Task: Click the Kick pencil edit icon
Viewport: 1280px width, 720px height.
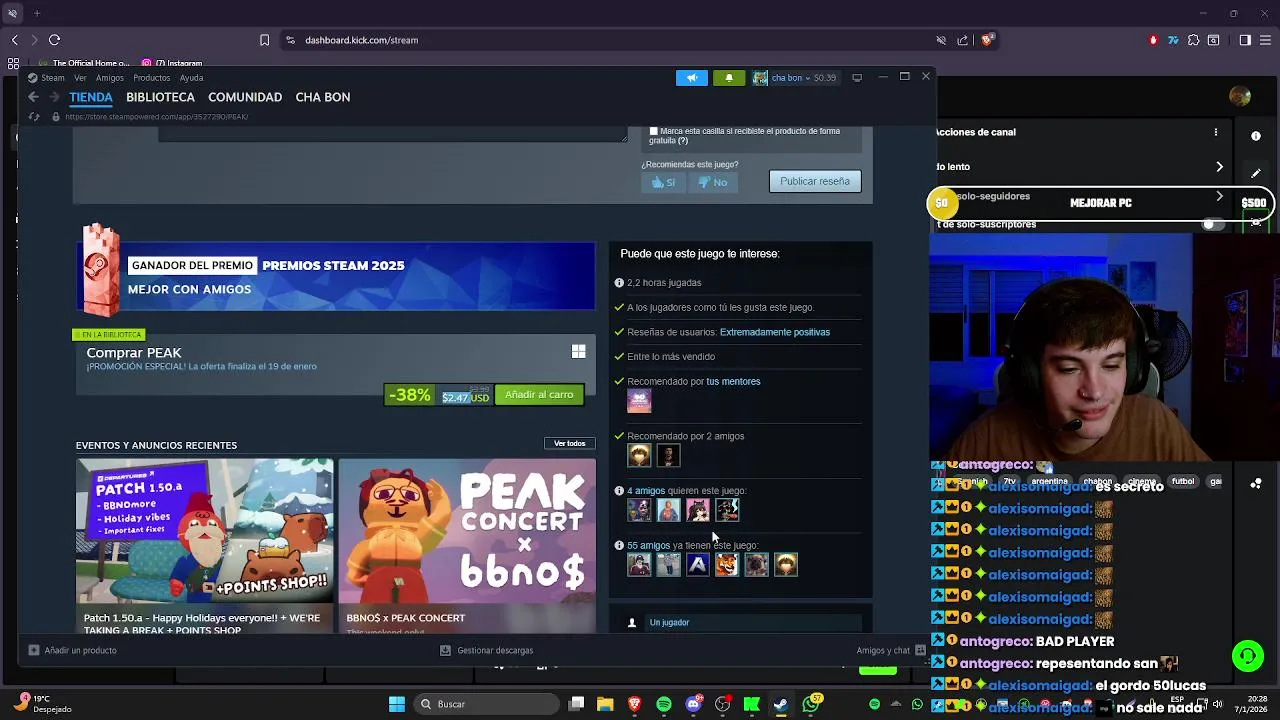Action: point(1256,173)
